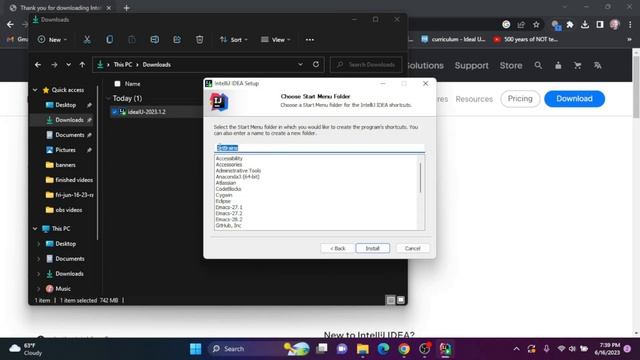Open Chrome downloads icon
This screenshot has height=360, width=640.
tap(584, 24)
